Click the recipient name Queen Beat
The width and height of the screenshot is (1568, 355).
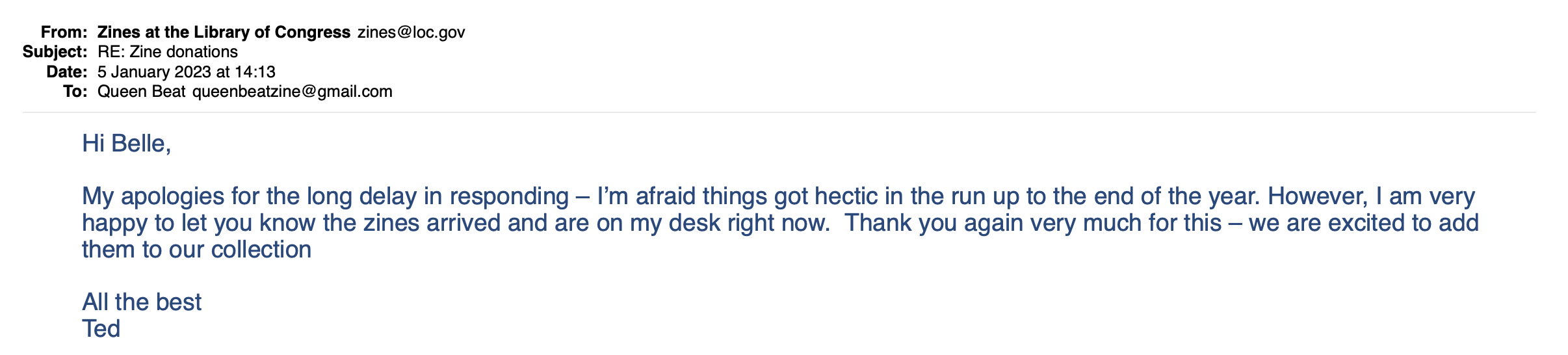click(141, 92)
